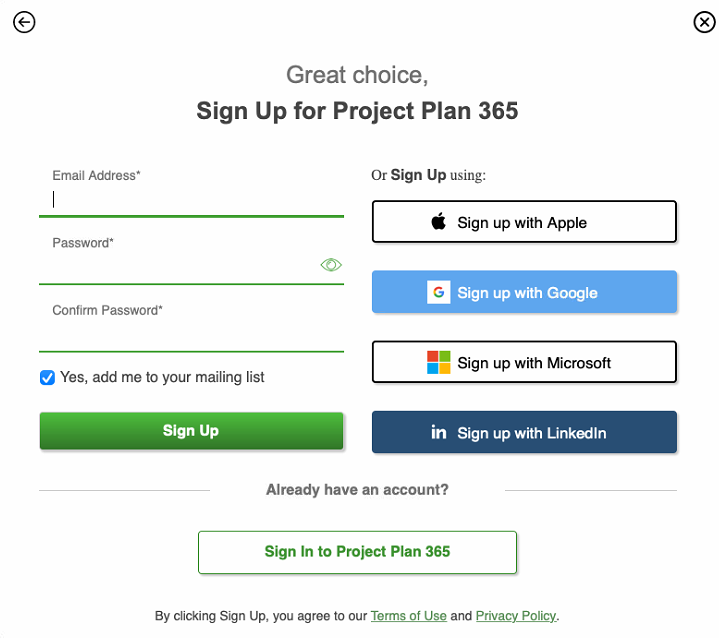Click the back arrow icon

pos(24,22)
